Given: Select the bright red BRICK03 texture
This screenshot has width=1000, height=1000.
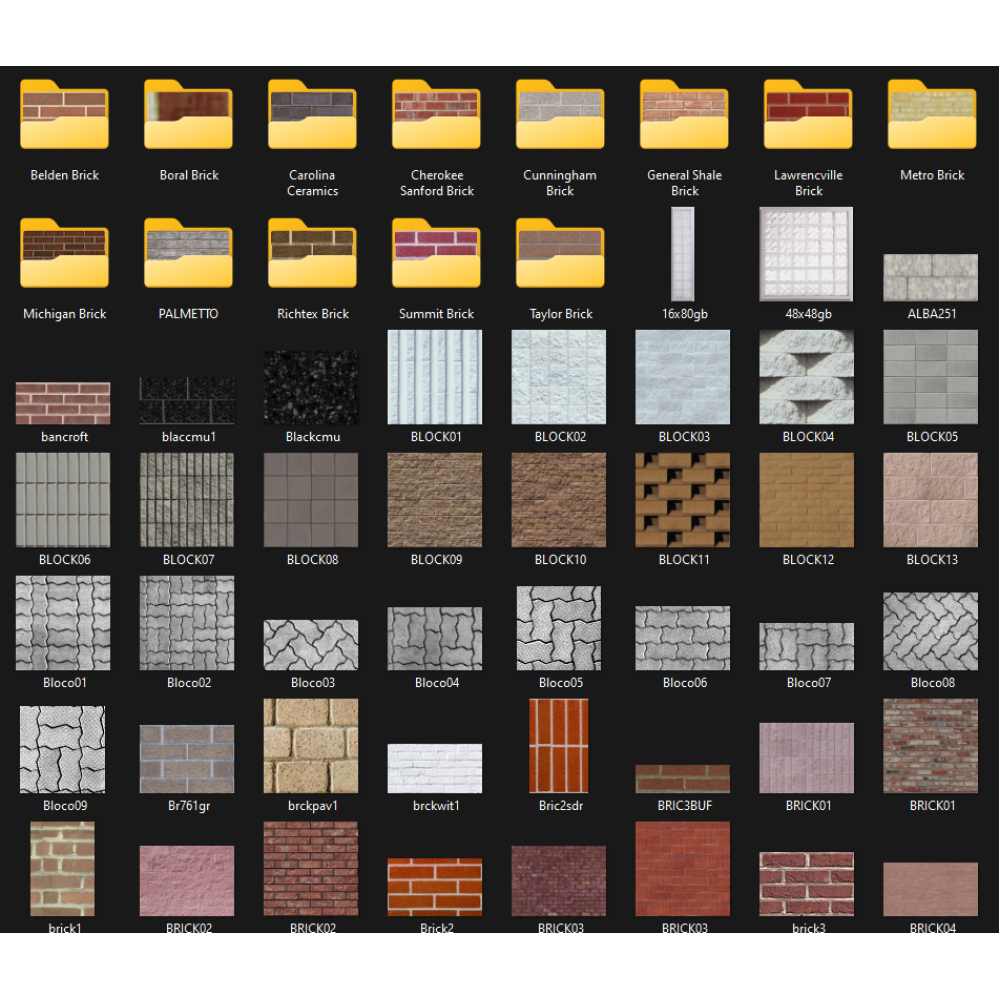Looking at the screenshot, I should pyautogui.click(x=682, y=869).
